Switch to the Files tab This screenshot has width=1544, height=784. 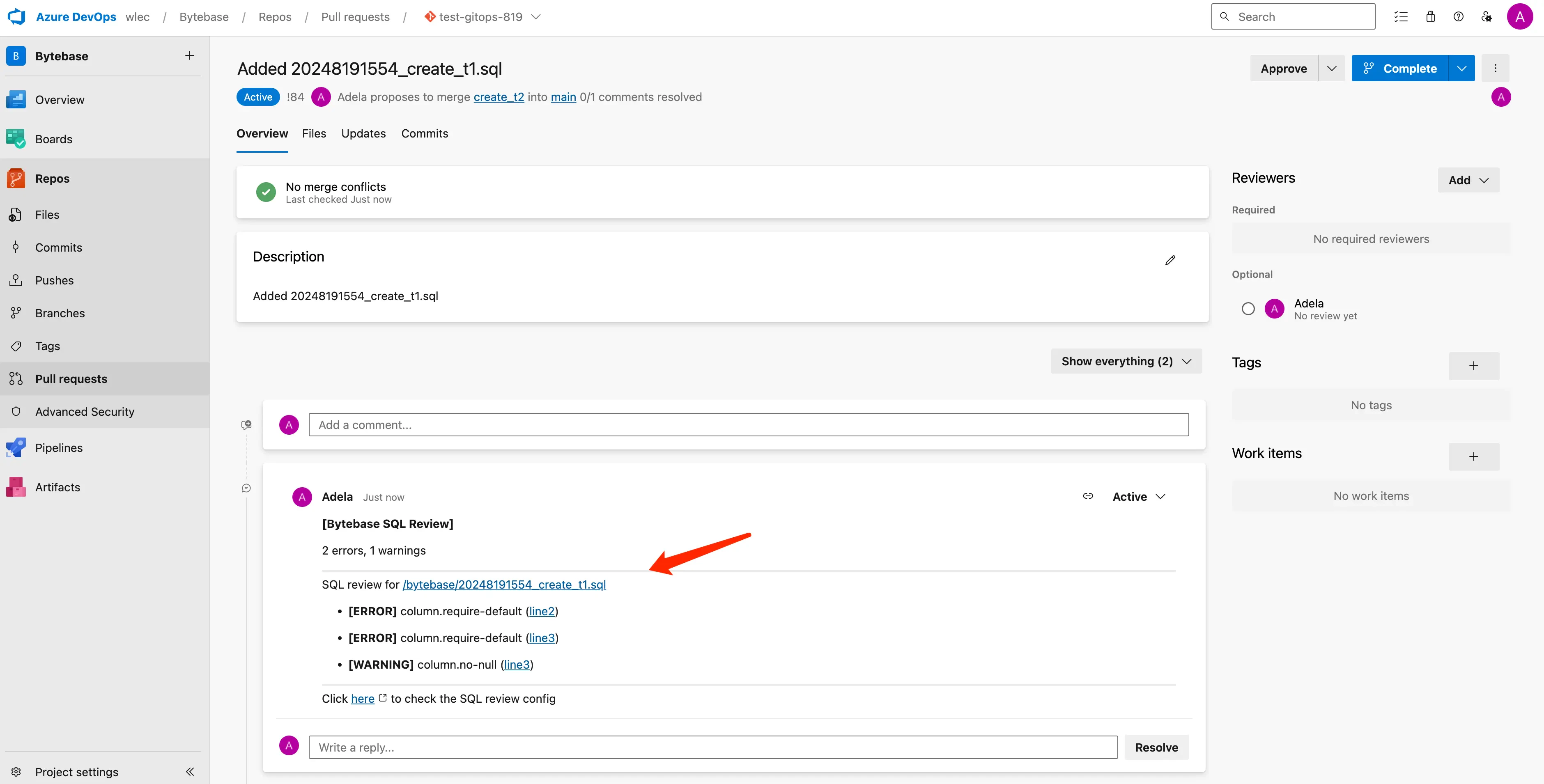pyautogui.click(x=314, y=133)
